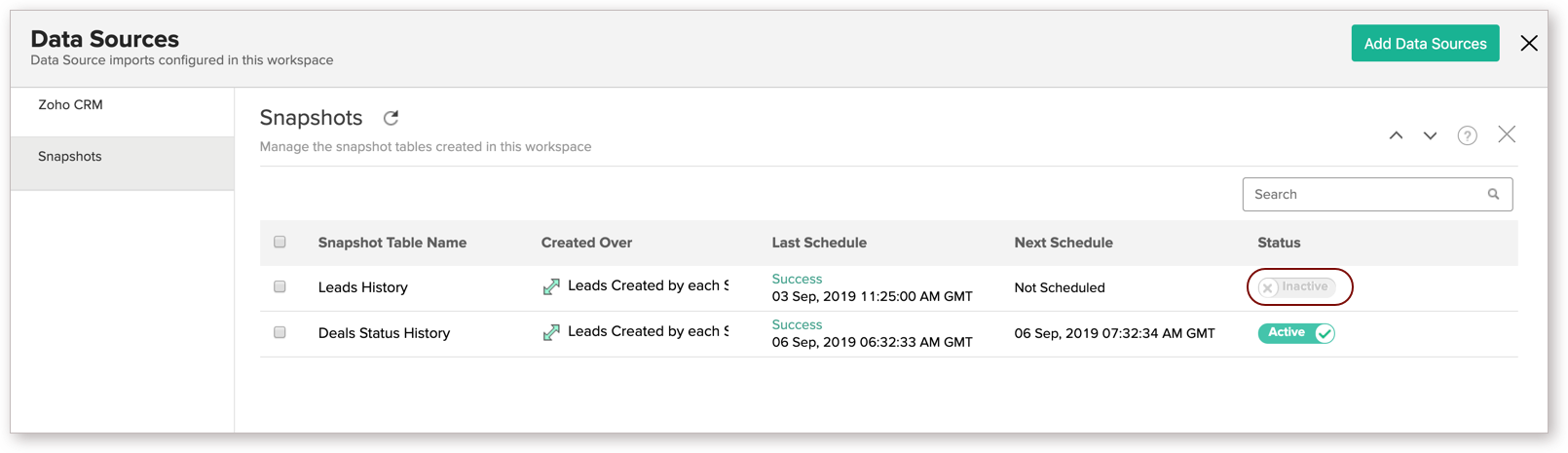Click the search magnifier icon

(x=1493, y=194)
